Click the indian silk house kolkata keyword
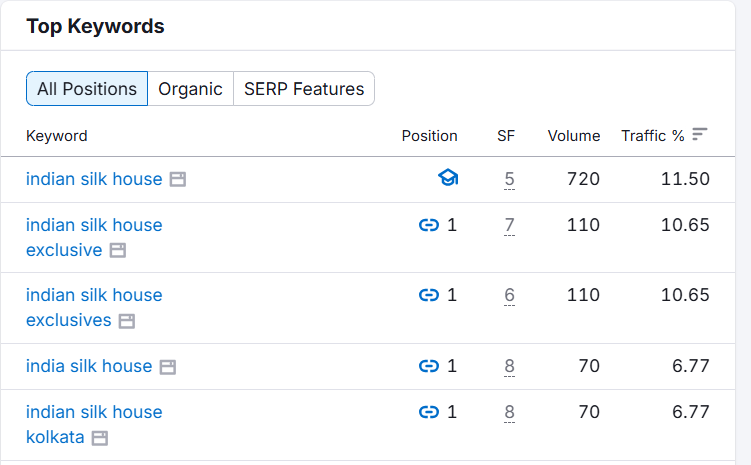The image size is (751, 465). tap(94, 424)
